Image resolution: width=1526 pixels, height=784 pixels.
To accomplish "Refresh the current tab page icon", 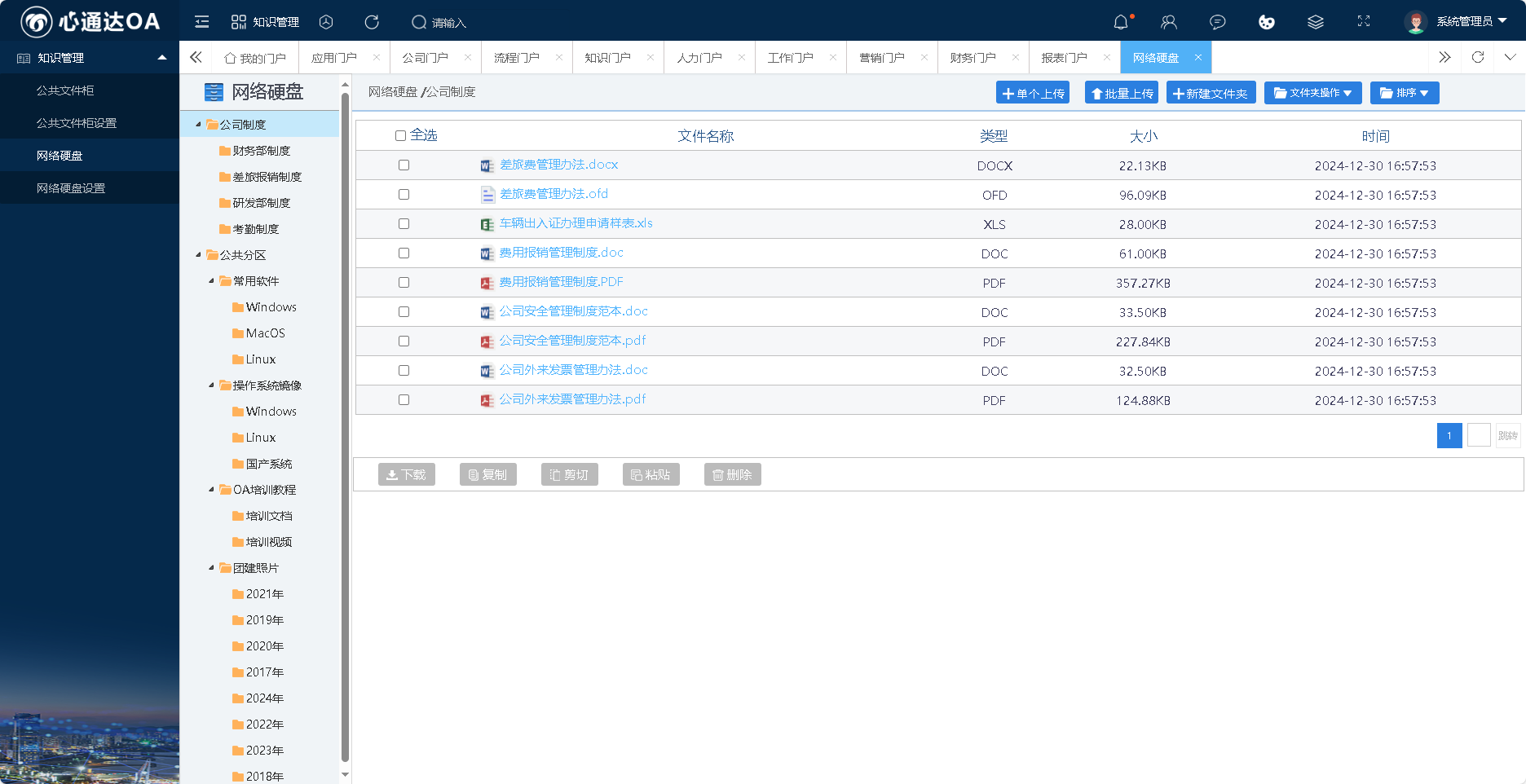I will click(1478, 57).
